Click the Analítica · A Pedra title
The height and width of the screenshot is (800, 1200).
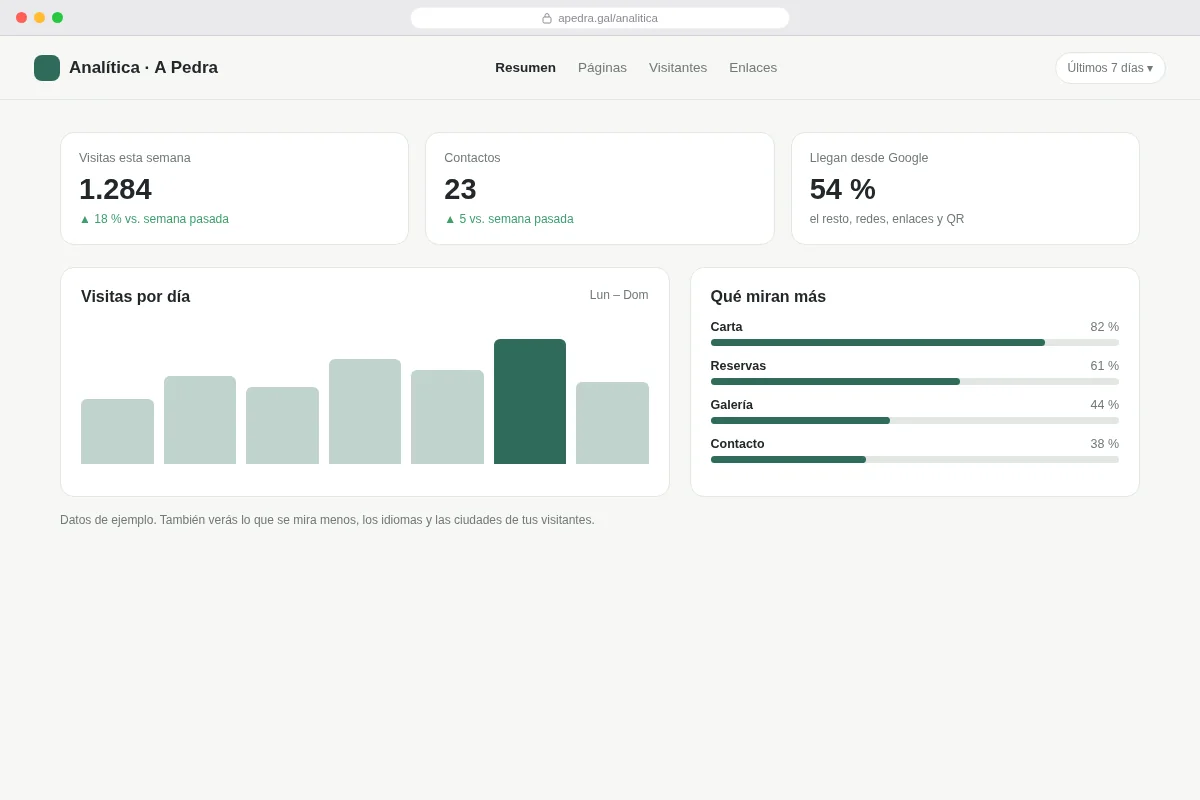pos(143,68)
